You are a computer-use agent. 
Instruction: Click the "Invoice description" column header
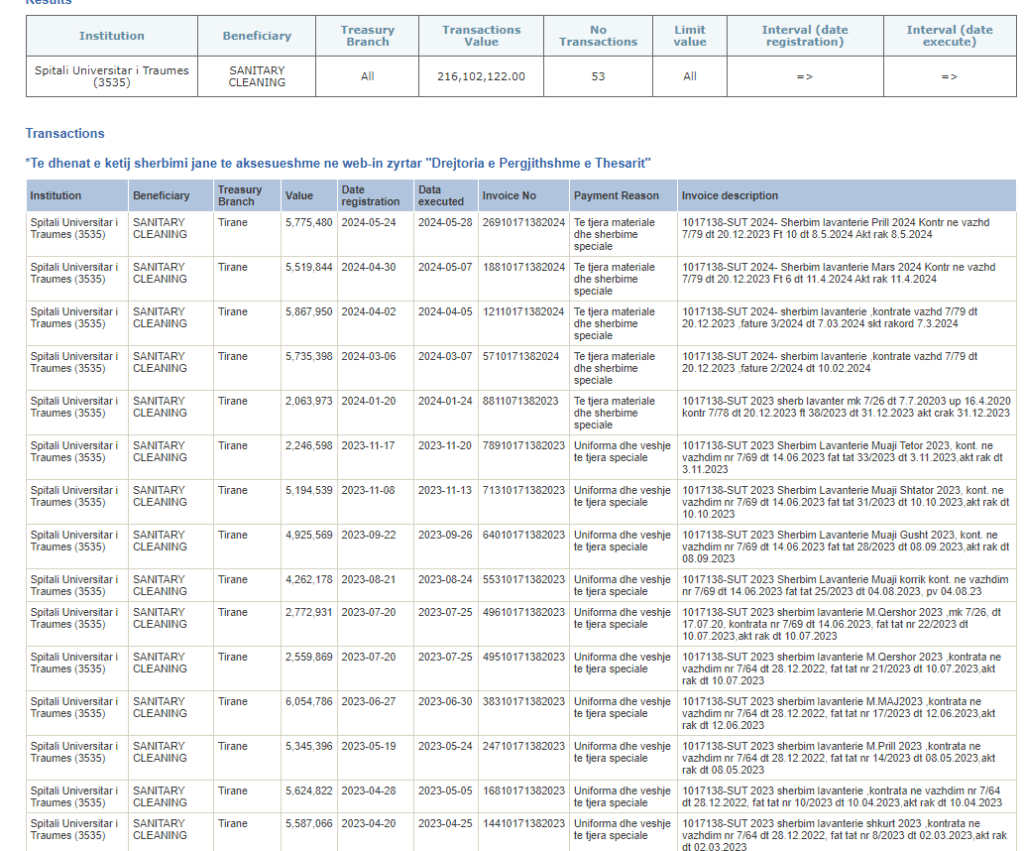click(x=729, y=196)
